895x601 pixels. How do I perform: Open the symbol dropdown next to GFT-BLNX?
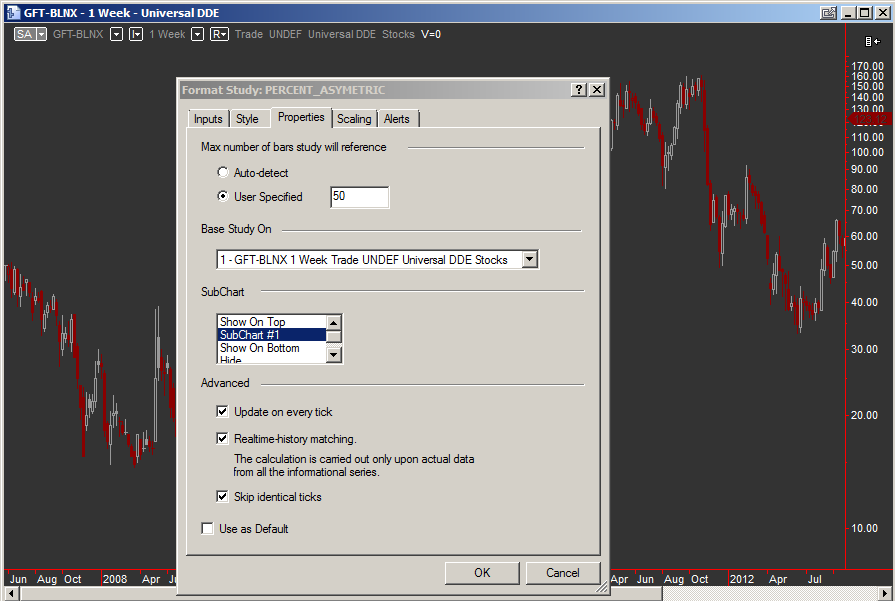(116, 34)
